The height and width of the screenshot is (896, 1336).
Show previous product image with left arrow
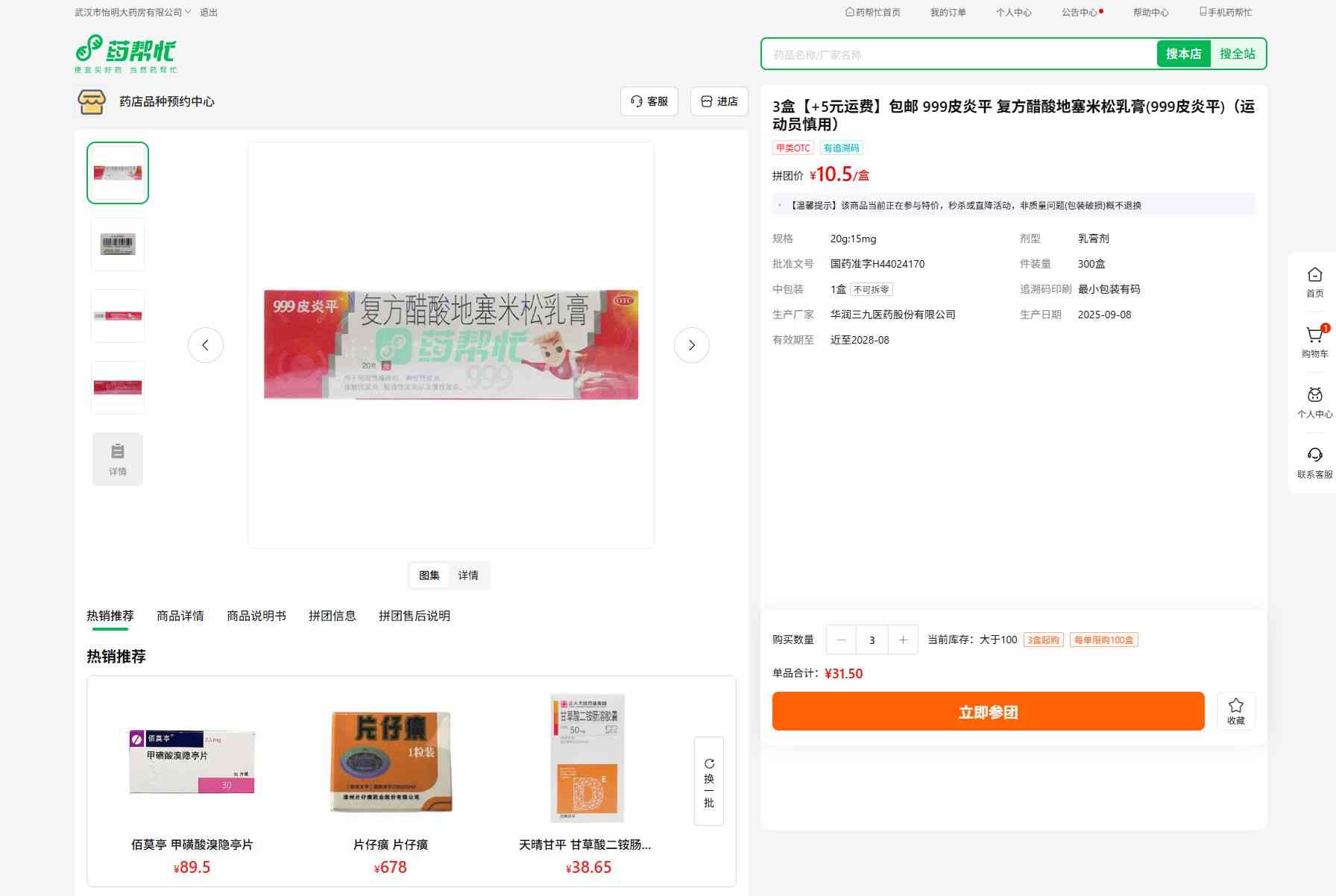pyautogui.click(x=206, y=345)
